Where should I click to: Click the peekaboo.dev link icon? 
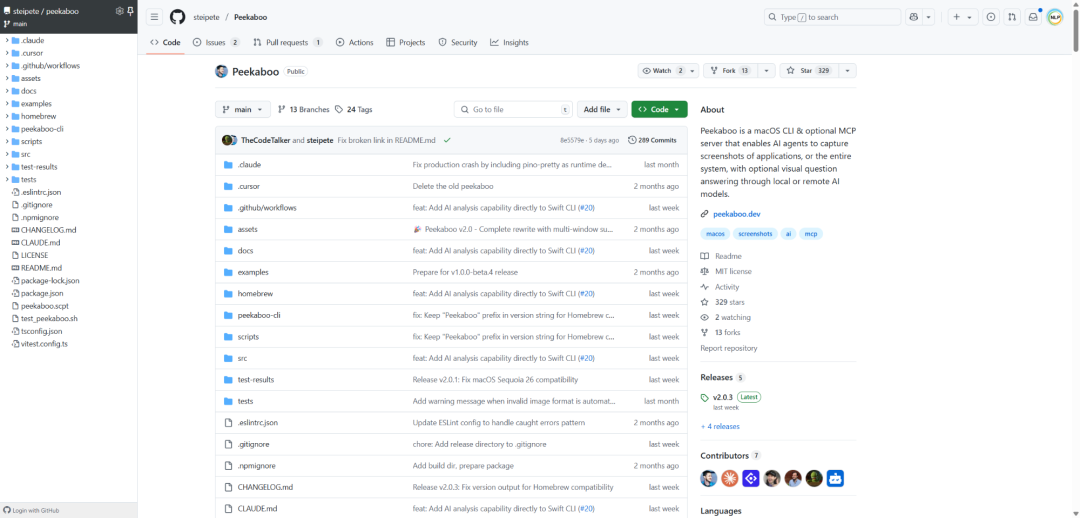pyautogui.click(x=704, y=214)
